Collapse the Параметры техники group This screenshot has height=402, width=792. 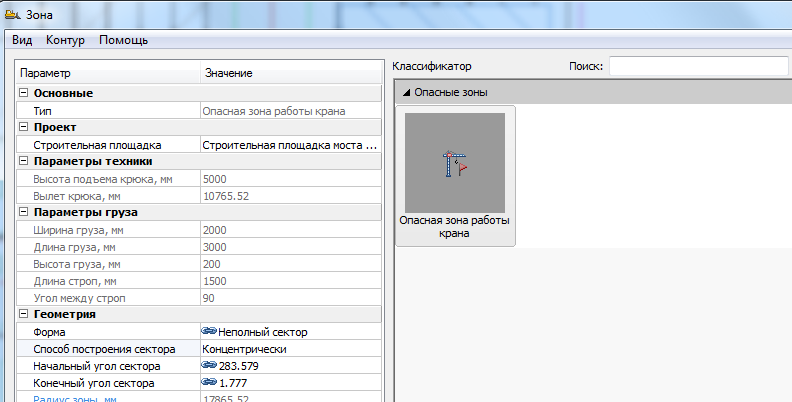click(x=23, y=161)
